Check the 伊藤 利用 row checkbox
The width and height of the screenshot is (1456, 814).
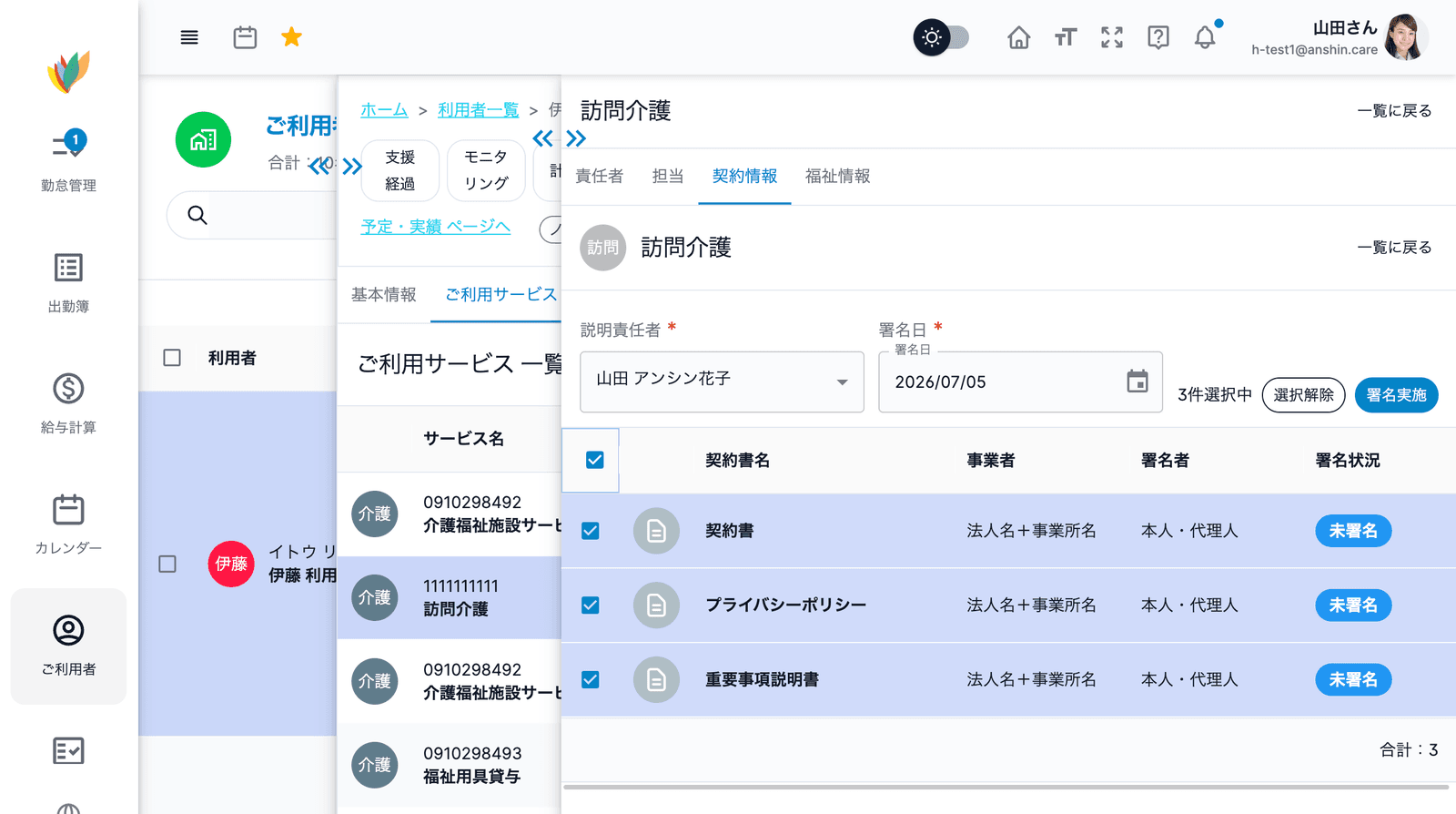point(167,564)
